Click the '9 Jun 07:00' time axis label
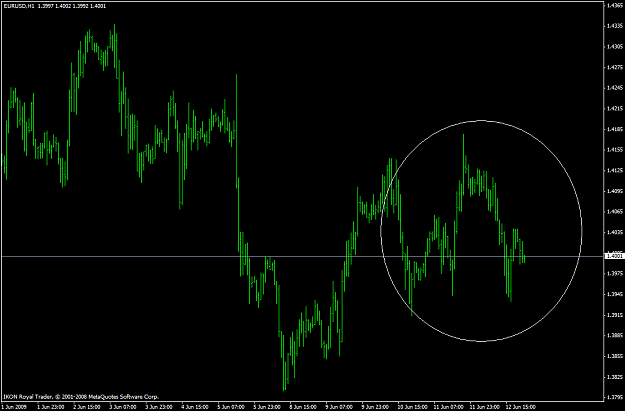 click(x=339, y=407)
